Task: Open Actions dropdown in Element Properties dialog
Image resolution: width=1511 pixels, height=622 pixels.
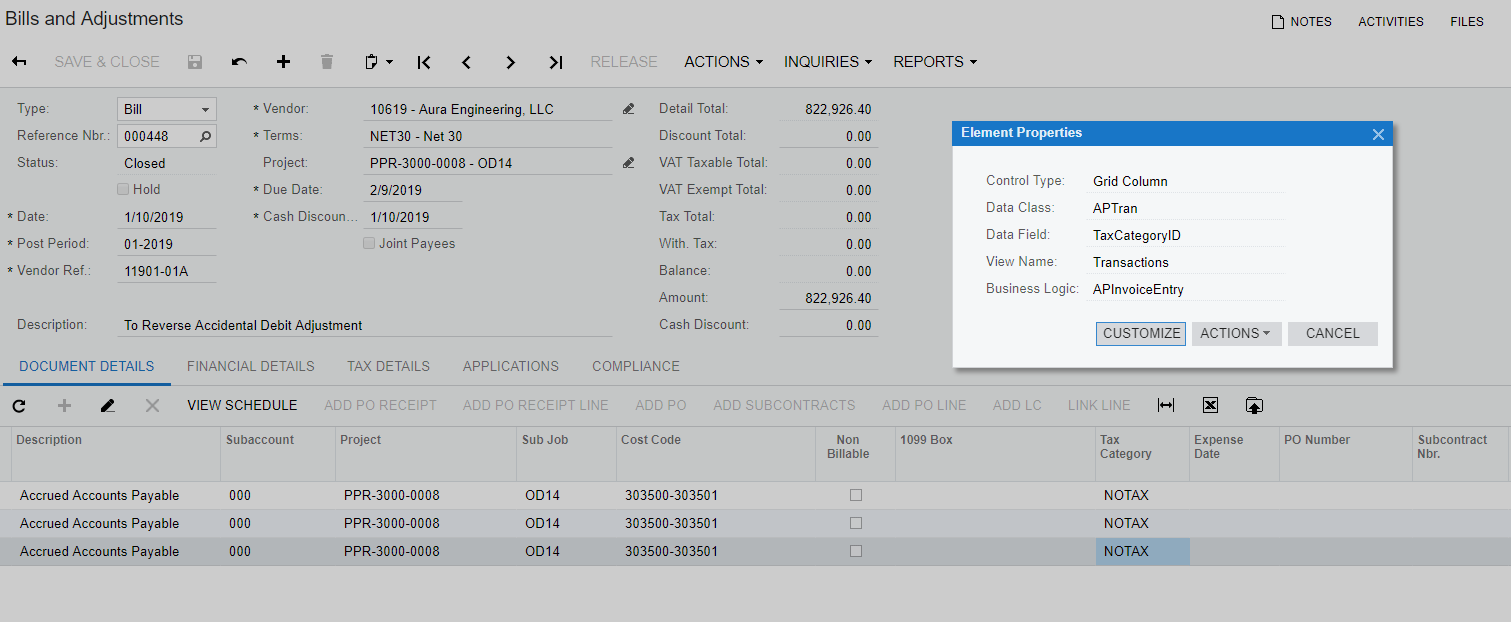Action: point(1236,333)
